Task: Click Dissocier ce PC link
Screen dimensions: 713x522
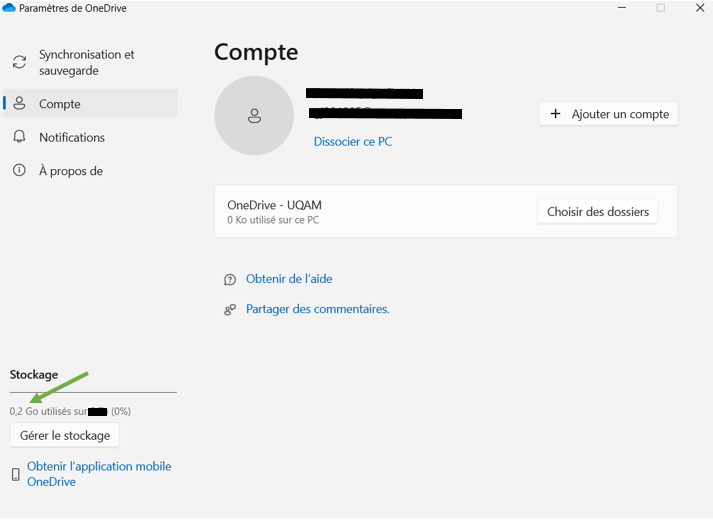Action: point(353,141)
